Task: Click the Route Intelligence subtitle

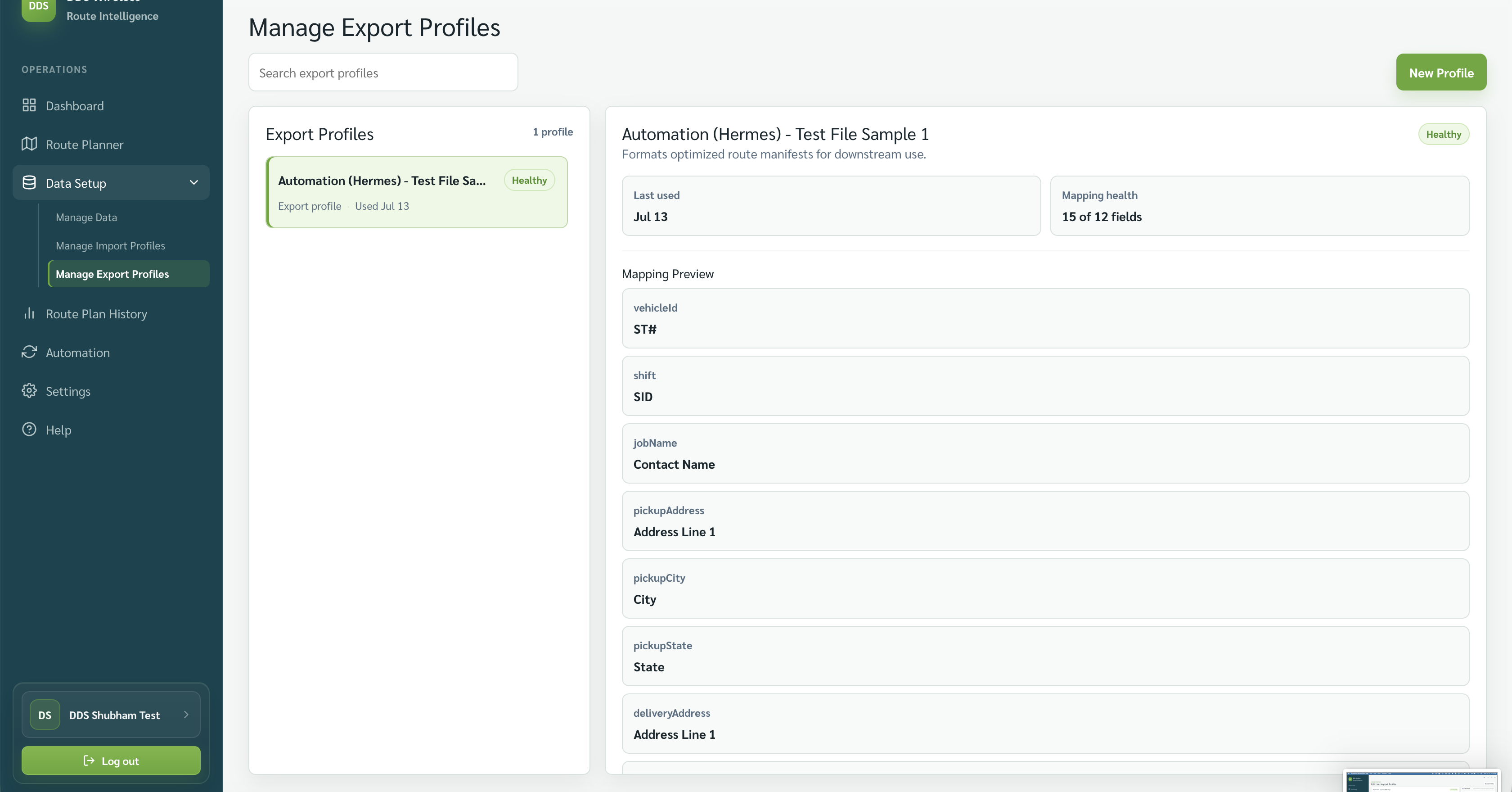Action: point(112,16)
